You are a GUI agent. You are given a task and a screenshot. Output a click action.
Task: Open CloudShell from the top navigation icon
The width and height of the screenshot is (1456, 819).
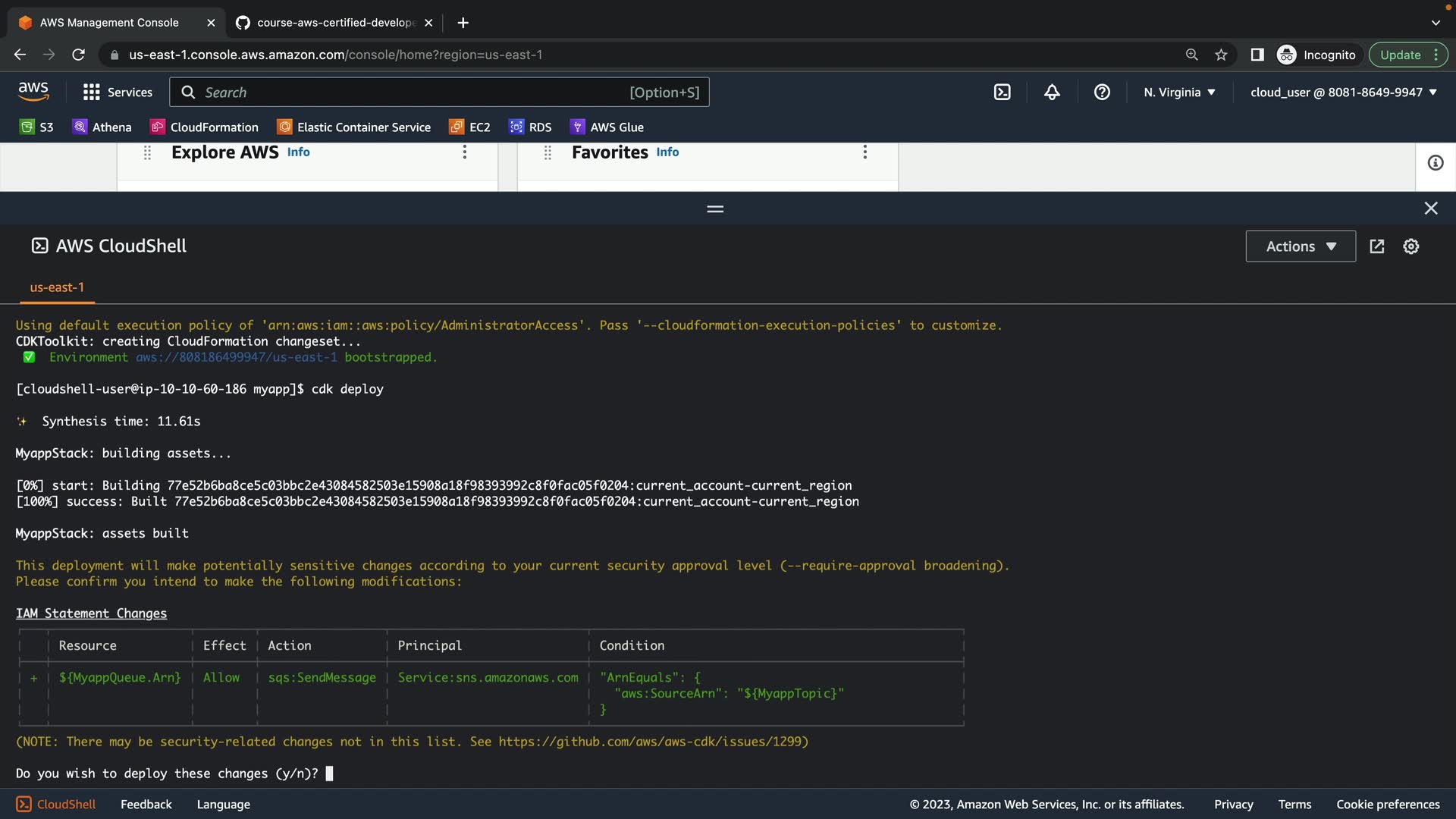(1002, 93)
